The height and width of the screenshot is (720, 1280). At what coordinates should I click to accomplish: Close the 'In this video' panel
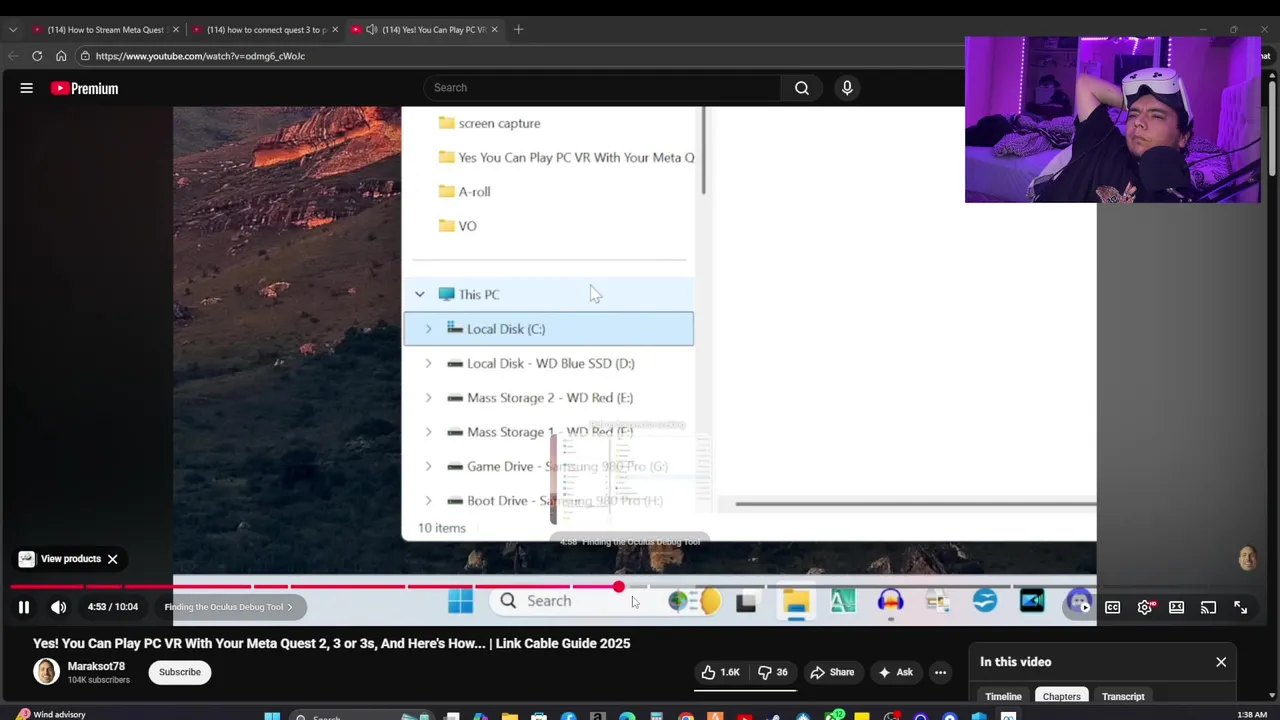[1221, 662]
